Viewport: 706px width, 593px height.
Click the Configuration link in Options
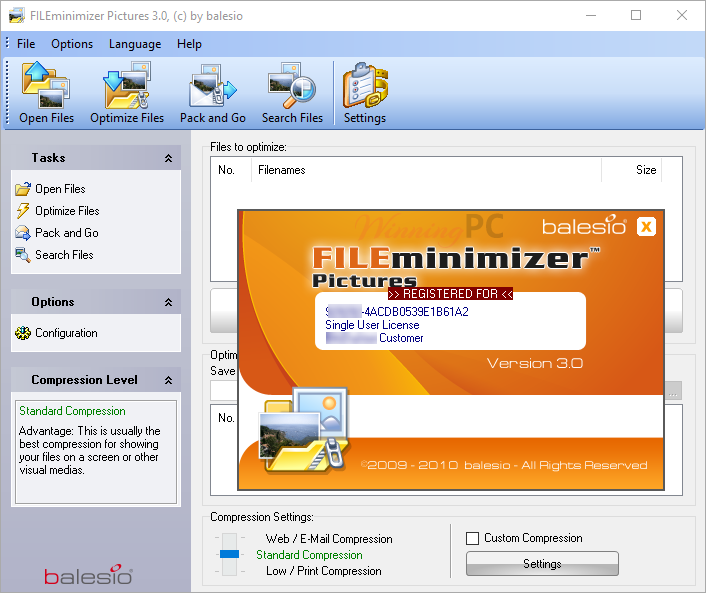(66, 333)
